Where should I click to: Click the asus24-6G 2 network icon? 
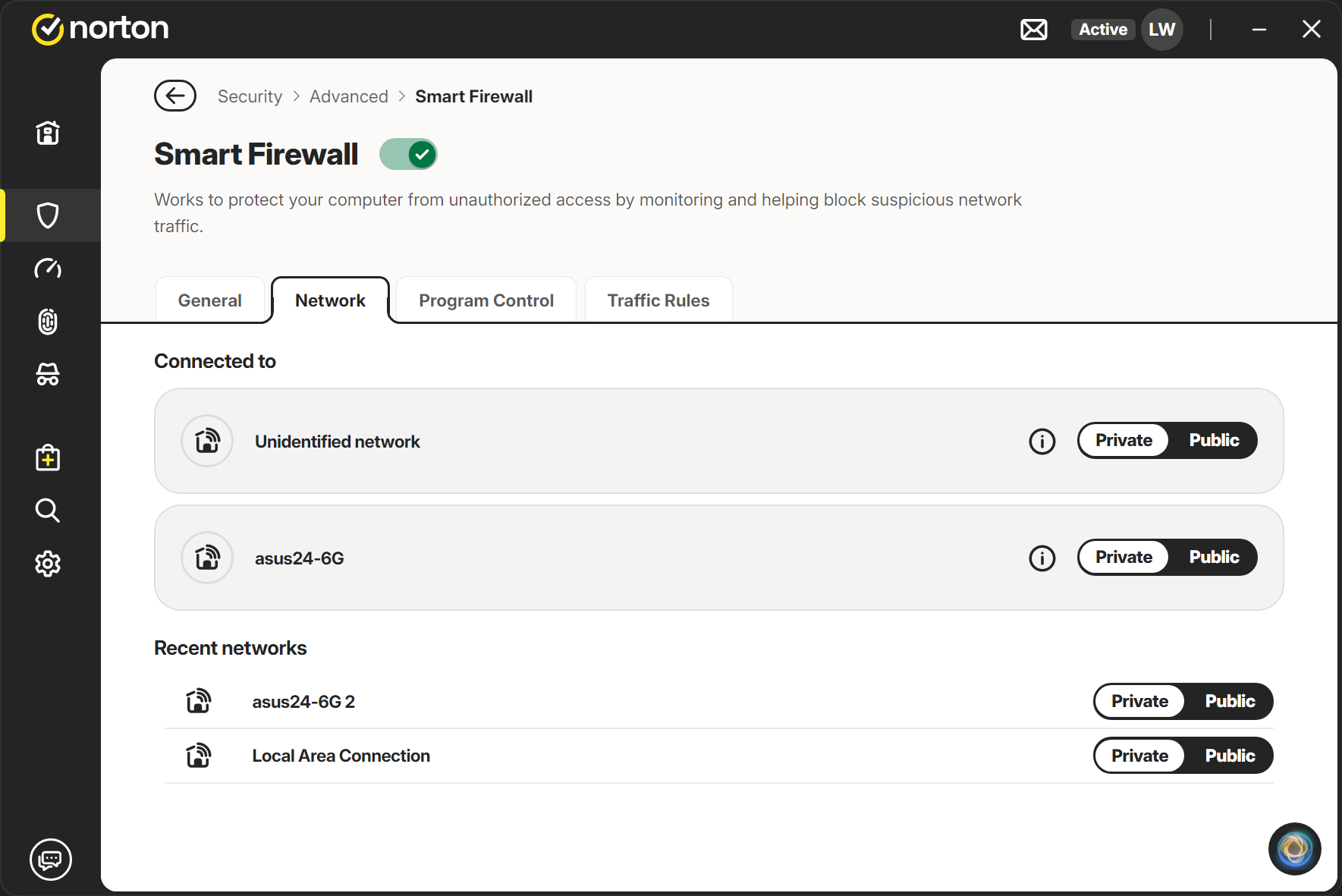[x=199, y=701]
